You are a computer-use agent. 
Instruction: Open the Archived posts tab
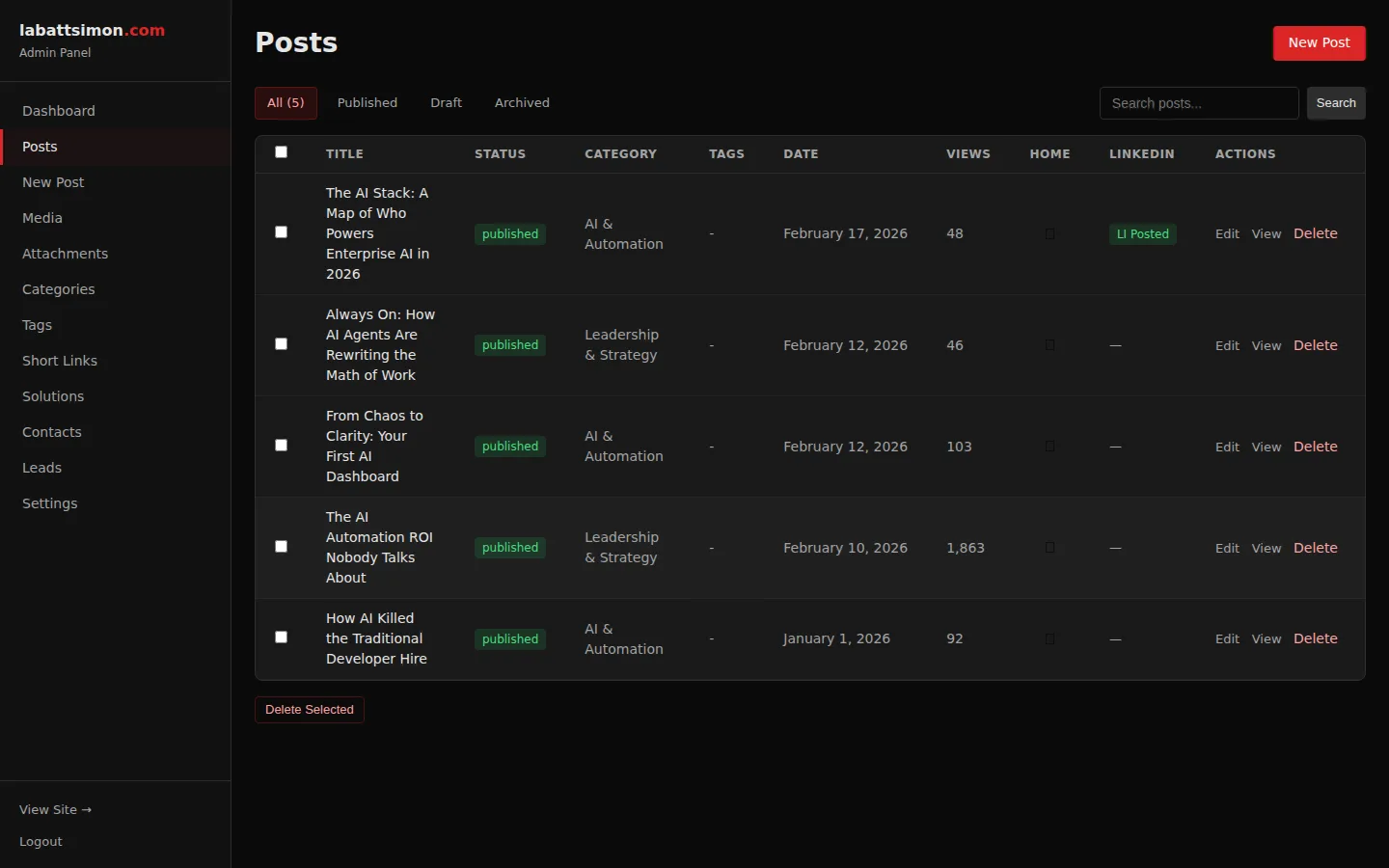[521, 102]
